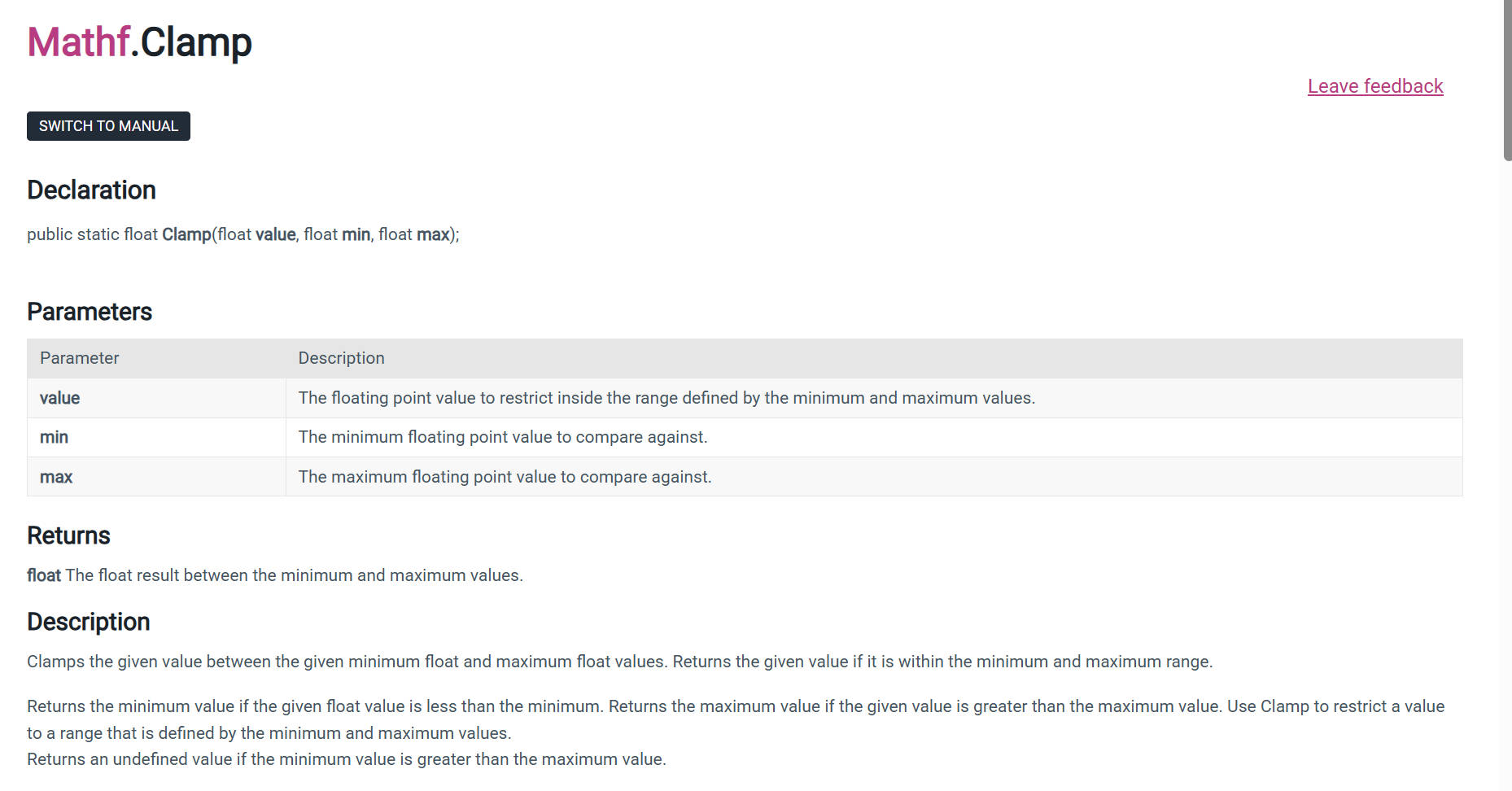Click the Clamp word in the page title
This screenshot has width=1512, height=791.
pos(196,42)
